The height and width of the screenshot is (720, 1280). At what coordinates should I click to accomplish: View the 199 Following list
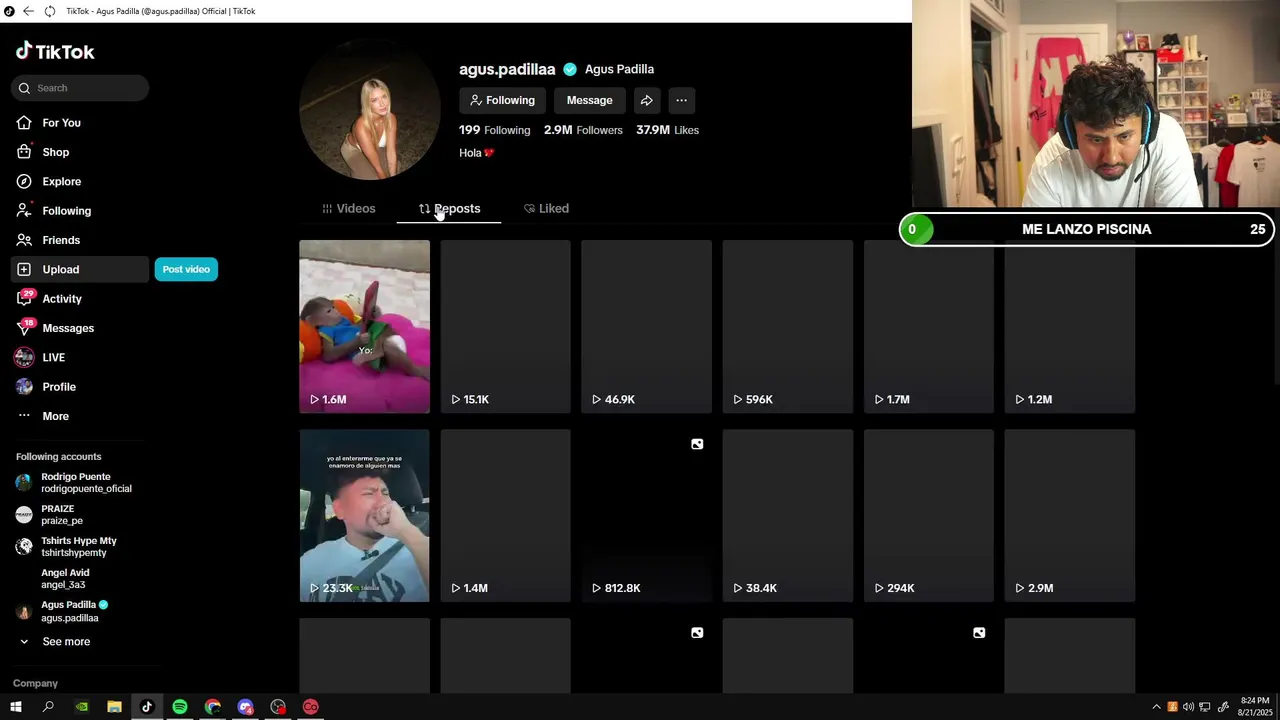(494, 130)
